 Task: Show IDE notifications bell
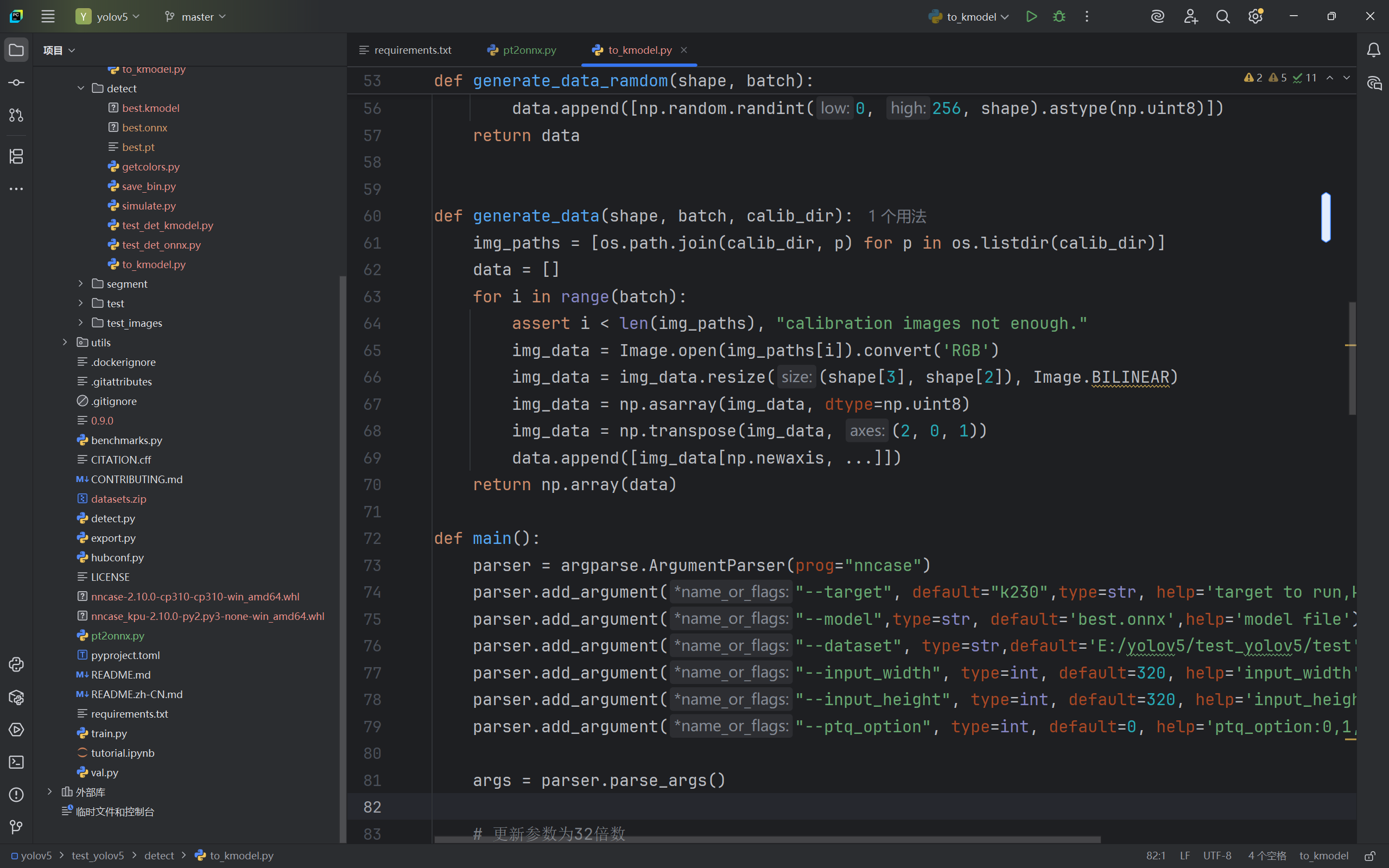[1373, 50]
